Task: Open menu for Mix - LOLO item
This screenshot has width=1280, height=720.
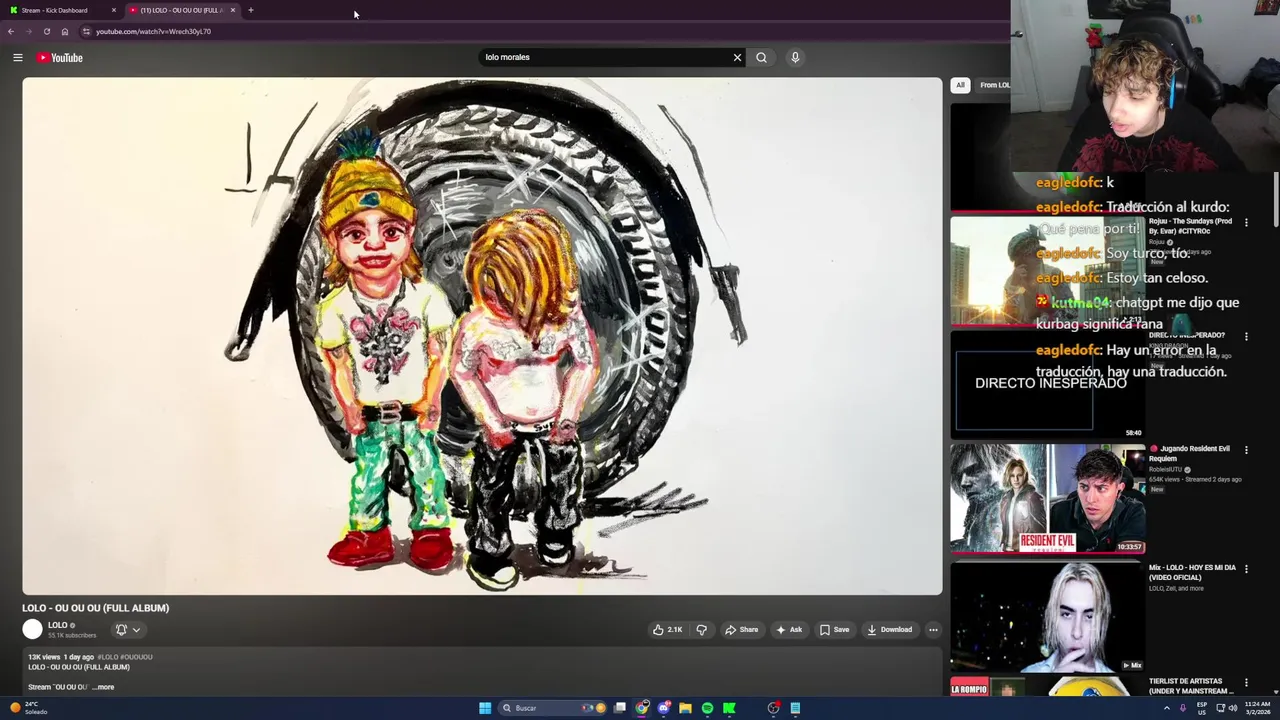Action: (x=1246, y=569)
